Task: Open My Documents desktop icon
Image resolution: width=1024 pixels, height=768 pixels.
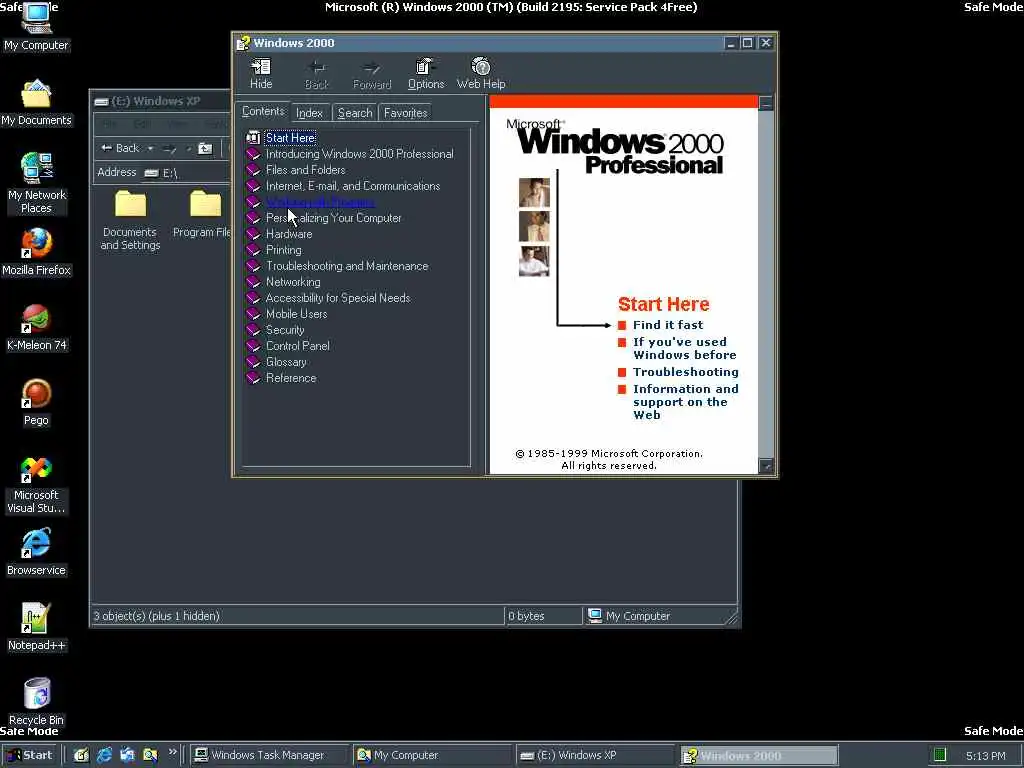Action: (36, 103)
